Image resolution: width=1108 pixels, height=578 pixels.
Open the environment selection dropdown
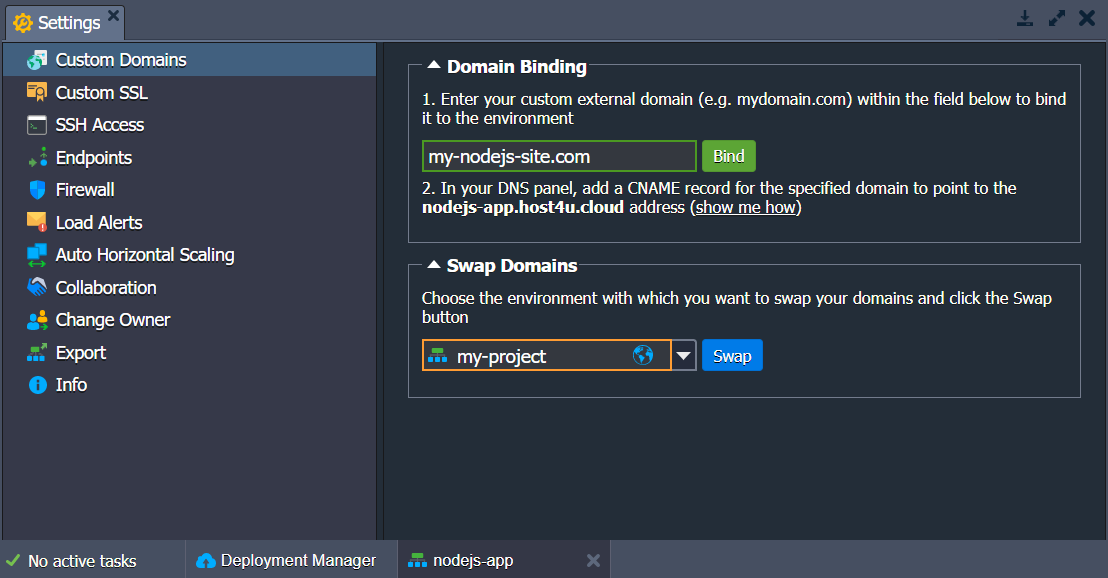pos(681,355)
